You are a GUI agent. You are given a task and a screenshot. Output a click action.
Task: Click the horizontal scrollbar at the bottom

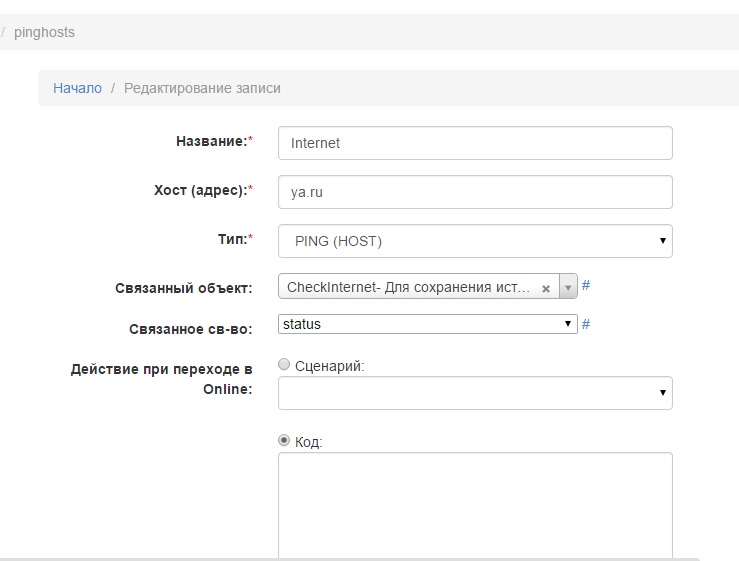(x=350, y=559)
